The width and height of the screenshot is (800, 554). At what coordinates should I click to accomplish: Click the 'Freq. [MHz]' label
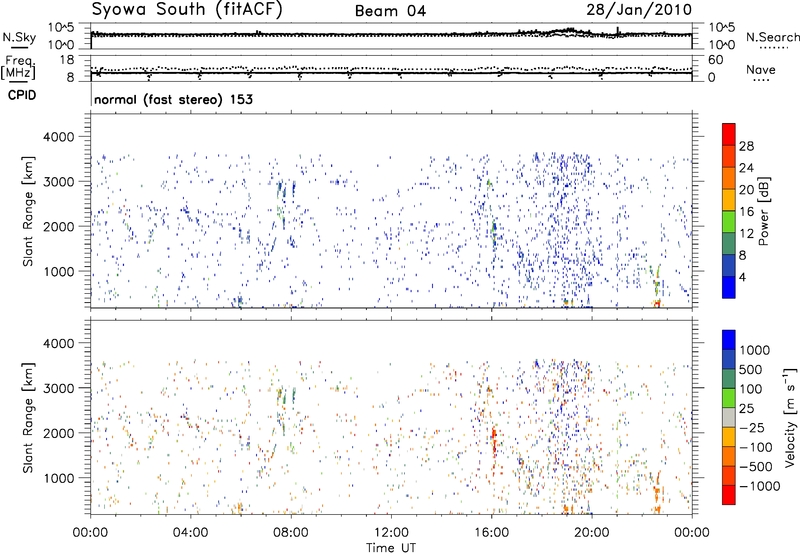tap(19, 68)
